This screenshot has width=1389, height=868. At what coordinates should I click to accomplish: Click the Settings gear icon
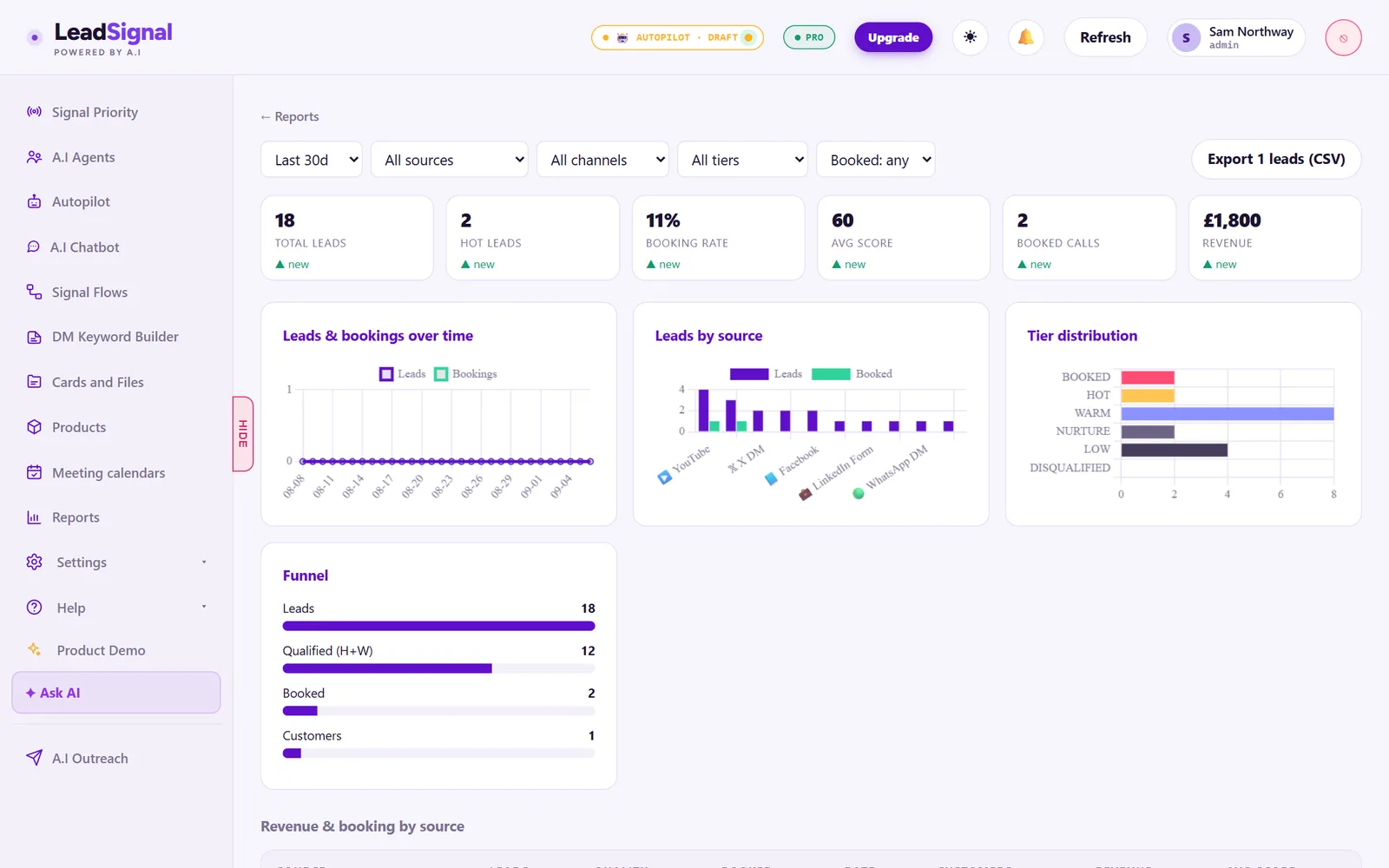click(x=34, y=562)
